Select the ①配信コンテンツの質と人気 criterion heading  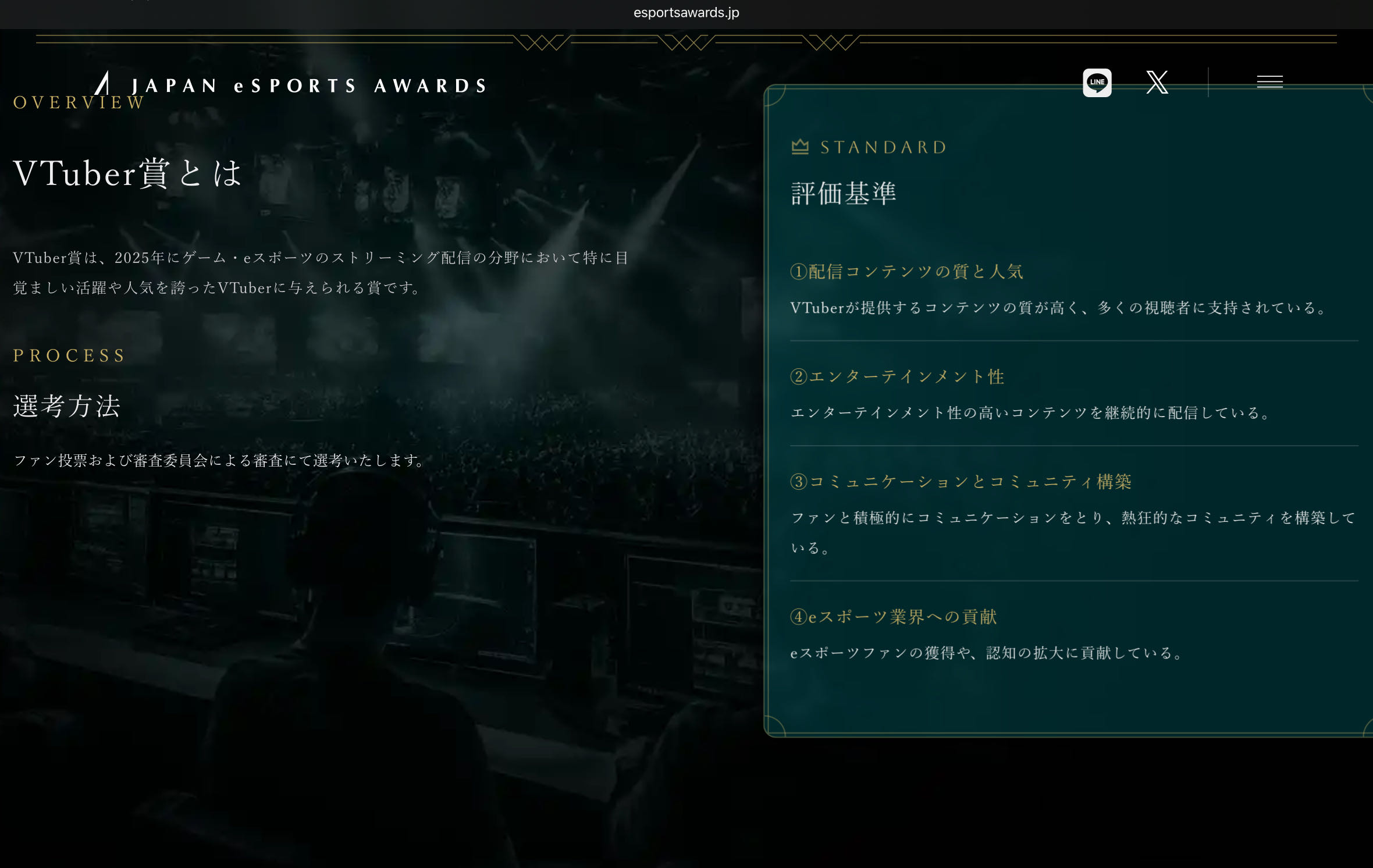point(906,272)
